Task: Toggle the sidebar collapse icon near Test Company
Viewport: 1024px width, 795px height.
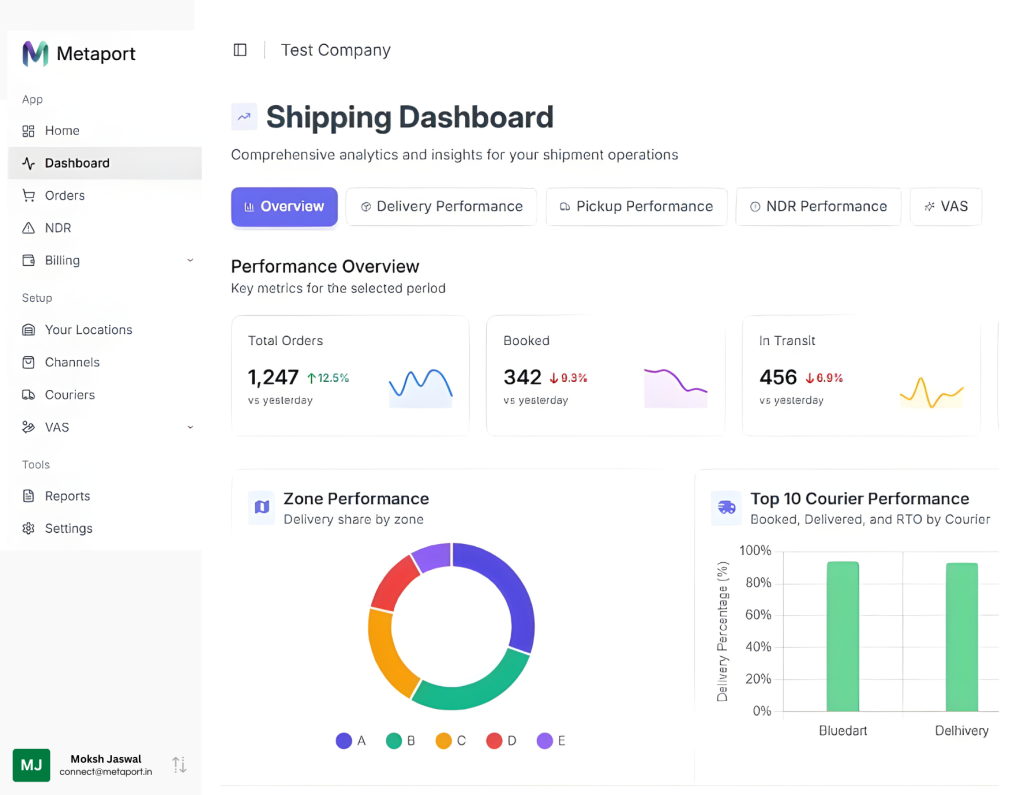Action: [x=239, y=49]
